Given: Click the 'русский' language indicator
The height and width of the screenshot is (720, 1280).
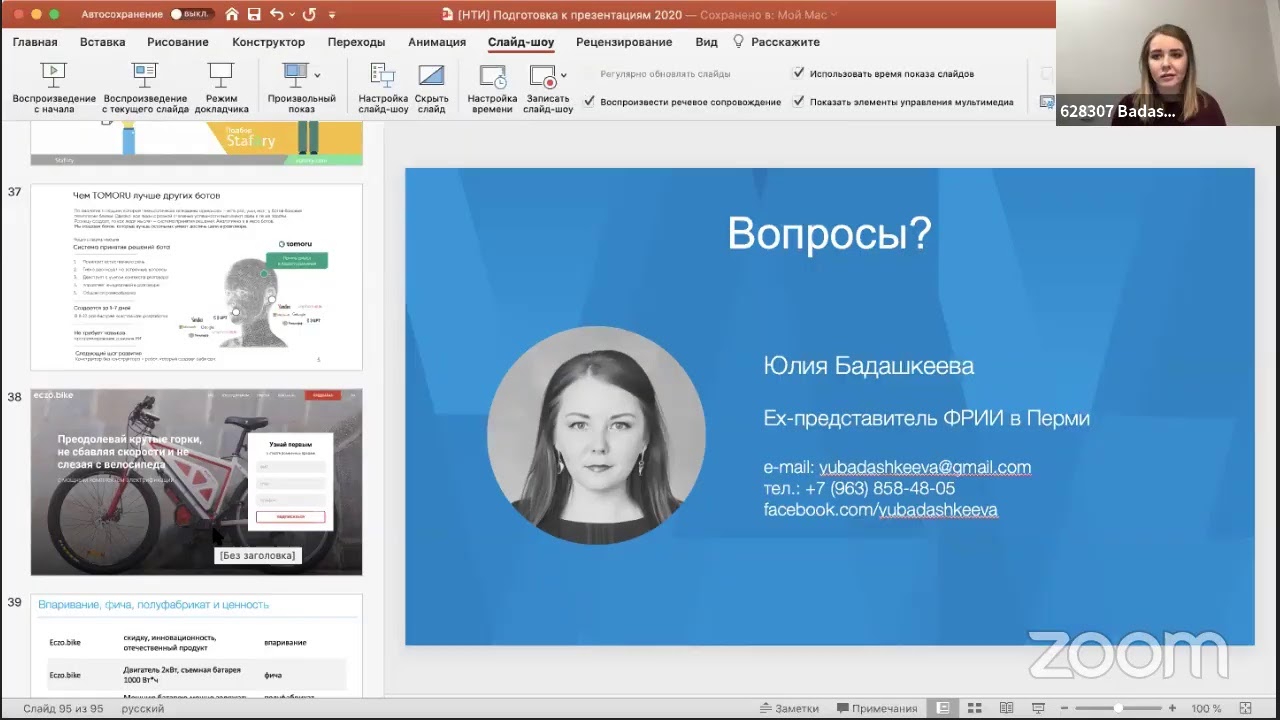Looking at the screenshot, I should [x=143, y=708].
